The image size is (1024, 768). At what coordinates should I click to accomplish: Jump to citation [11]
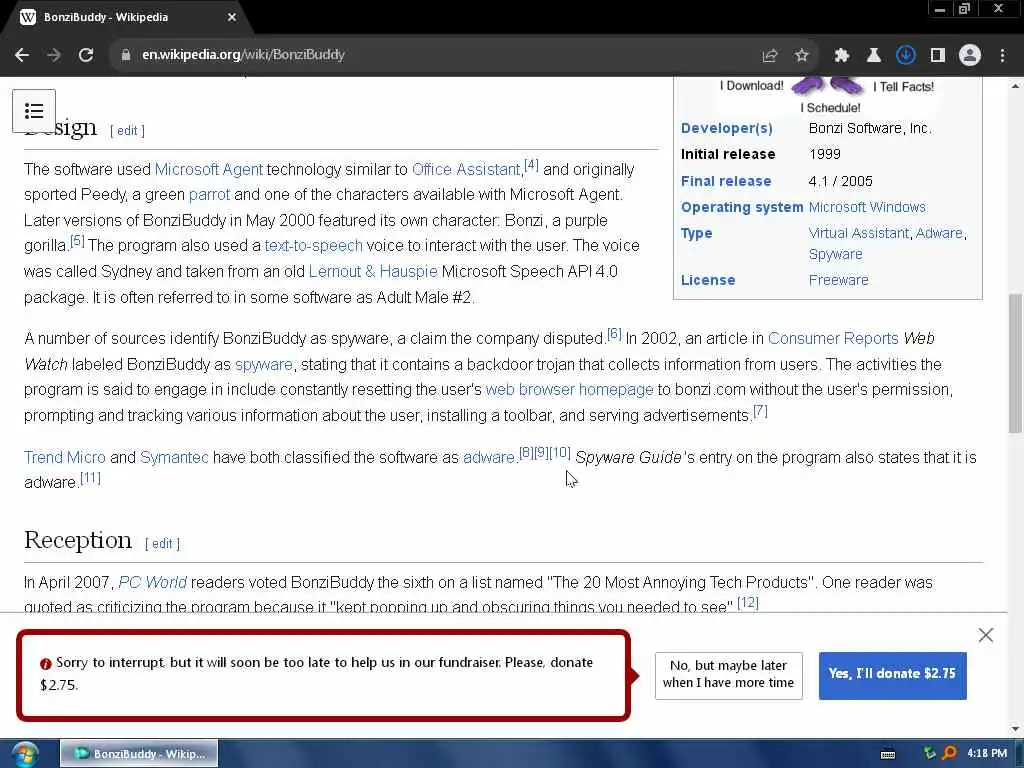click(x=90, y=478)
